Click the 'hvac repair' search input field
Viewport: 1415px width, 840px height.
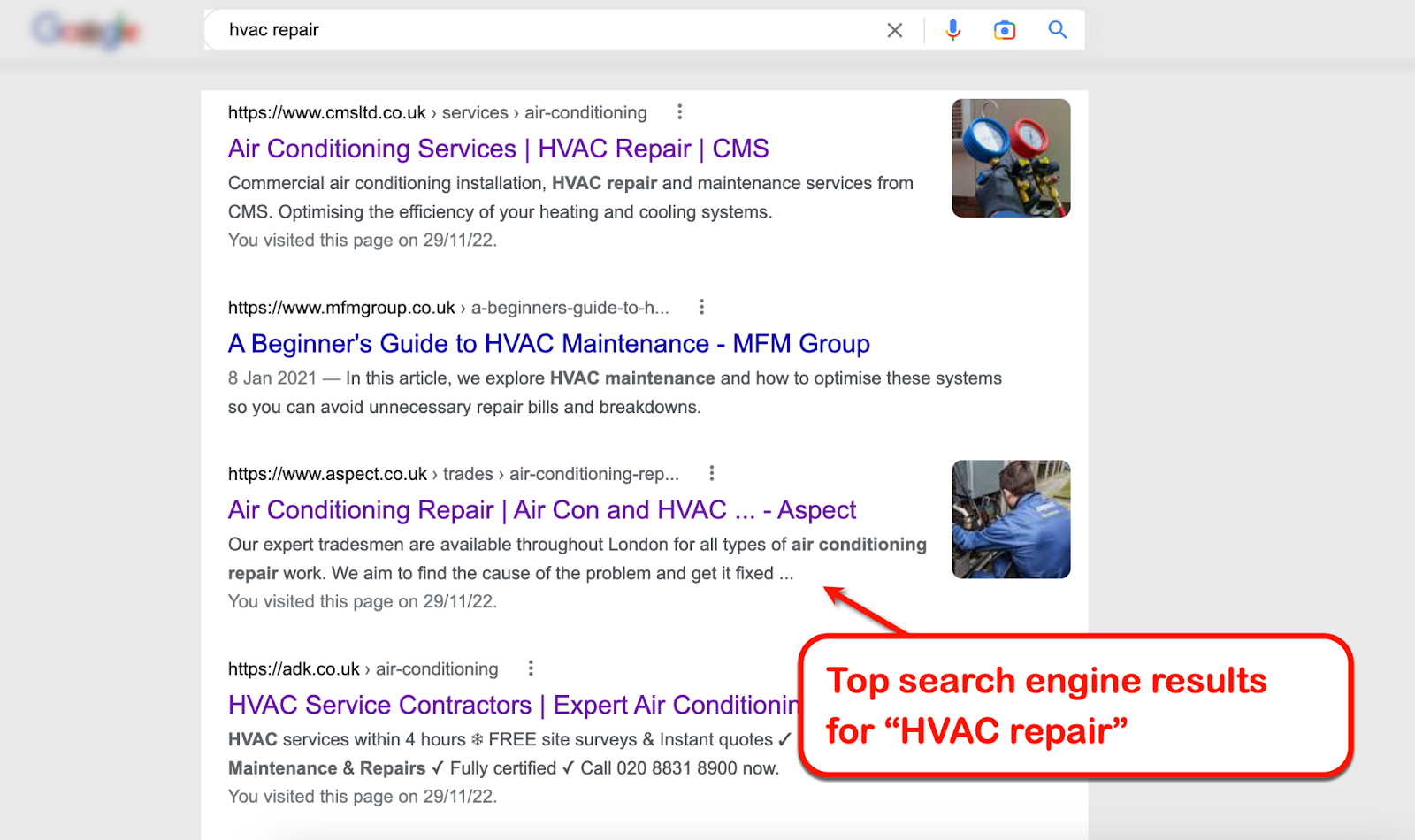pyautogui.click(x=548, y=30)
